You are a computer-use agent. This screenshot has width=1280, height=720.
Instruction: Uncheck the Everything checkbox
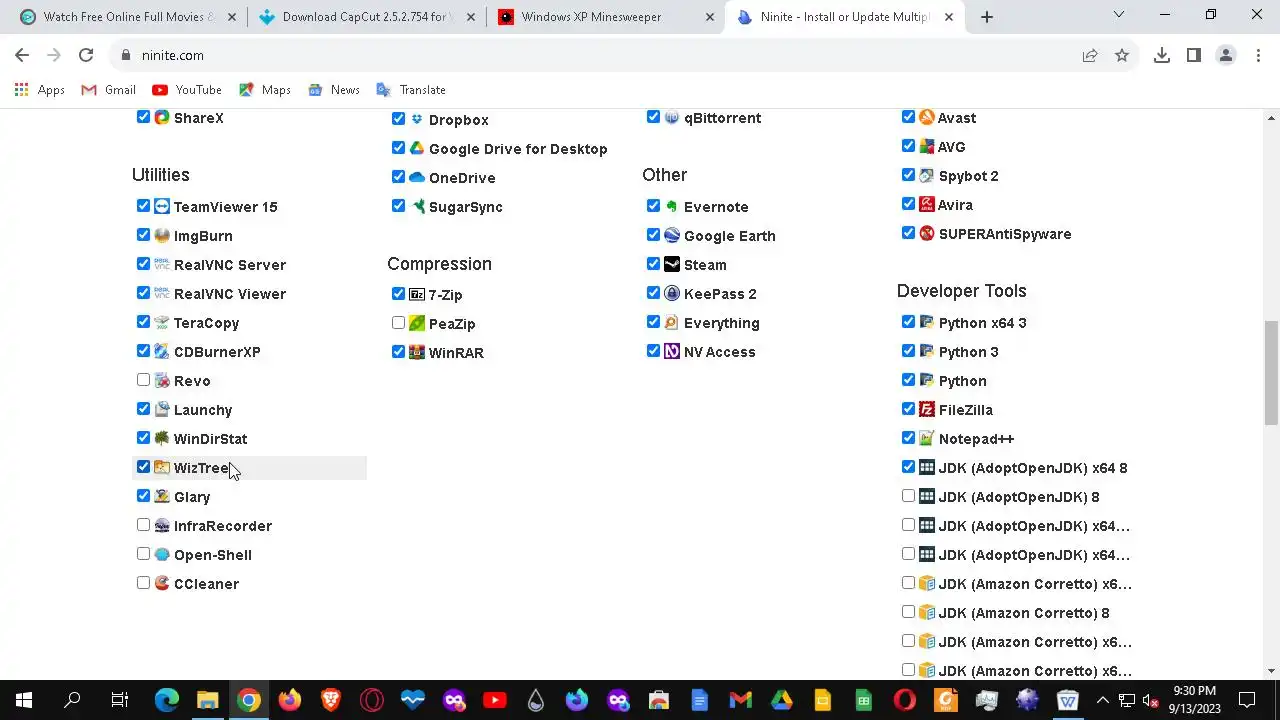653,322
